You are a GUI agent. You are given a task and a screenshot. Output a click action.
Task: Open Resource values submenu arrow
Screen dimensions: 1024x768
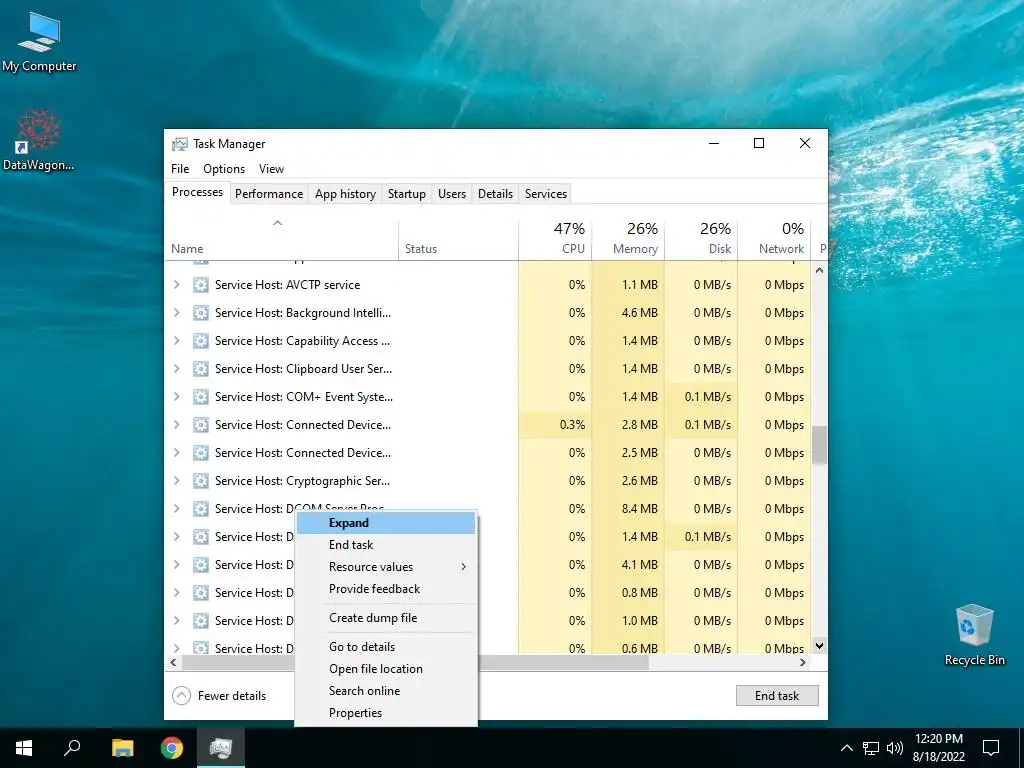point(464,567)
